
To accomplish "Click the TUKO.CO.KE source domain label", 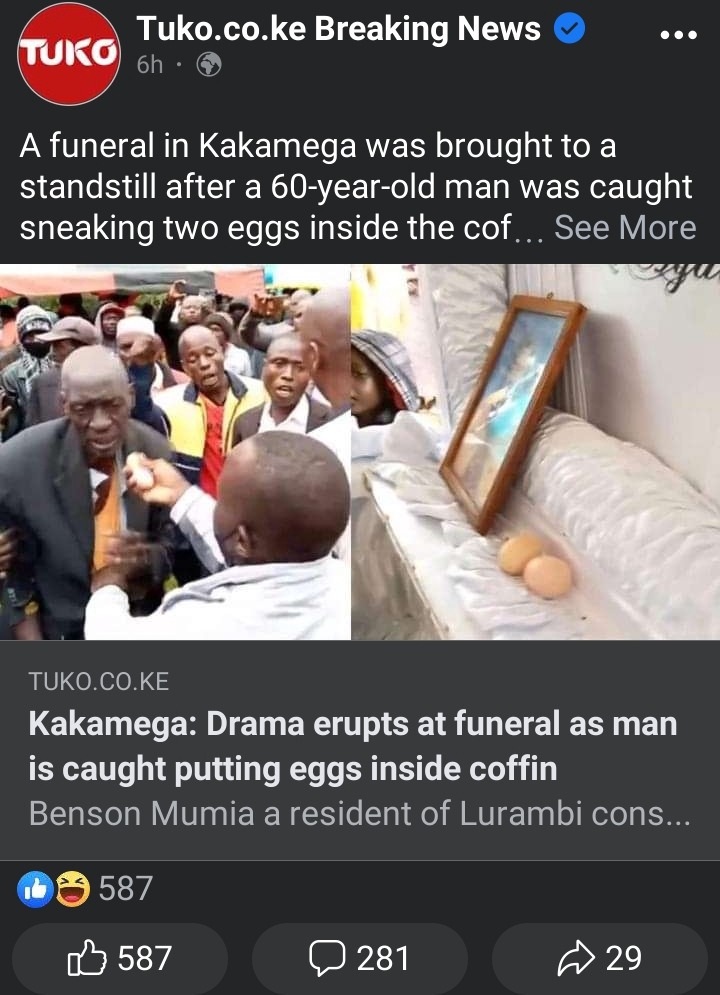I will click(99, 682).
